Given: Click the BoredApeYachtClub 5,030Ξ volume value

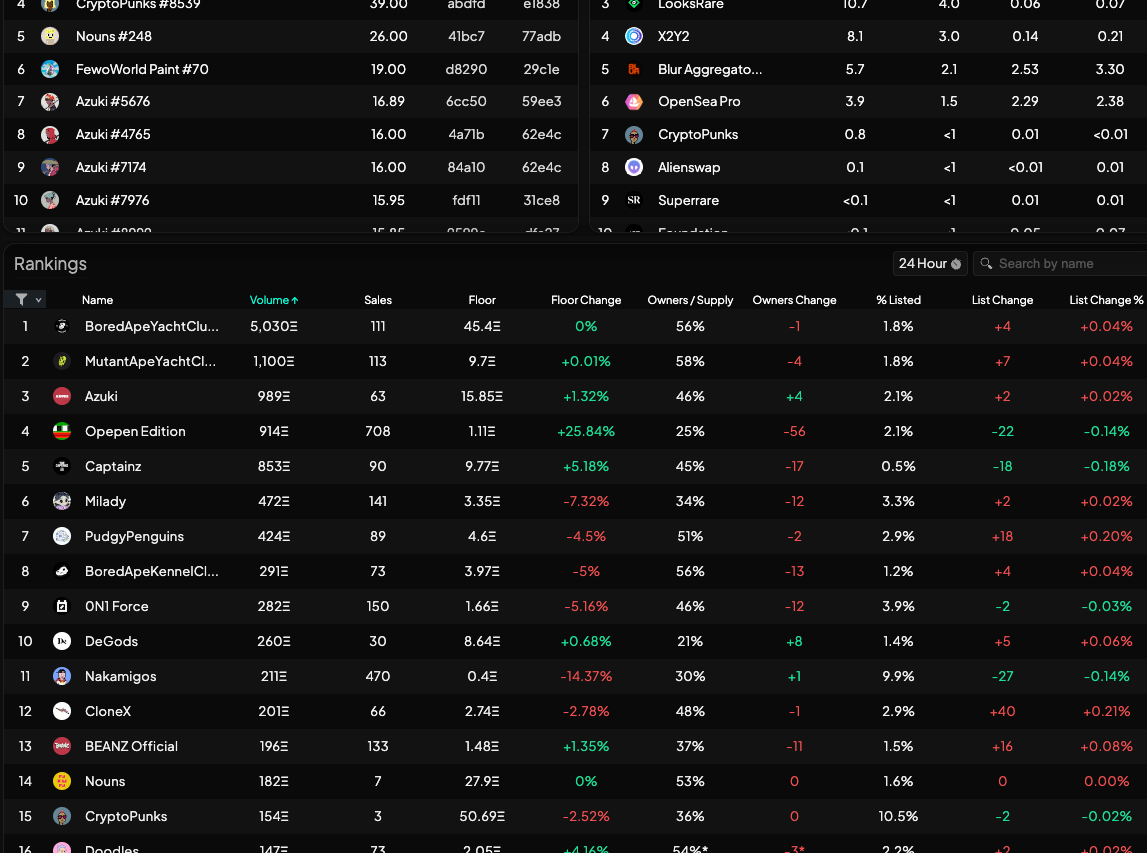Looking at the screenshot, I should [x=274, y=326].
